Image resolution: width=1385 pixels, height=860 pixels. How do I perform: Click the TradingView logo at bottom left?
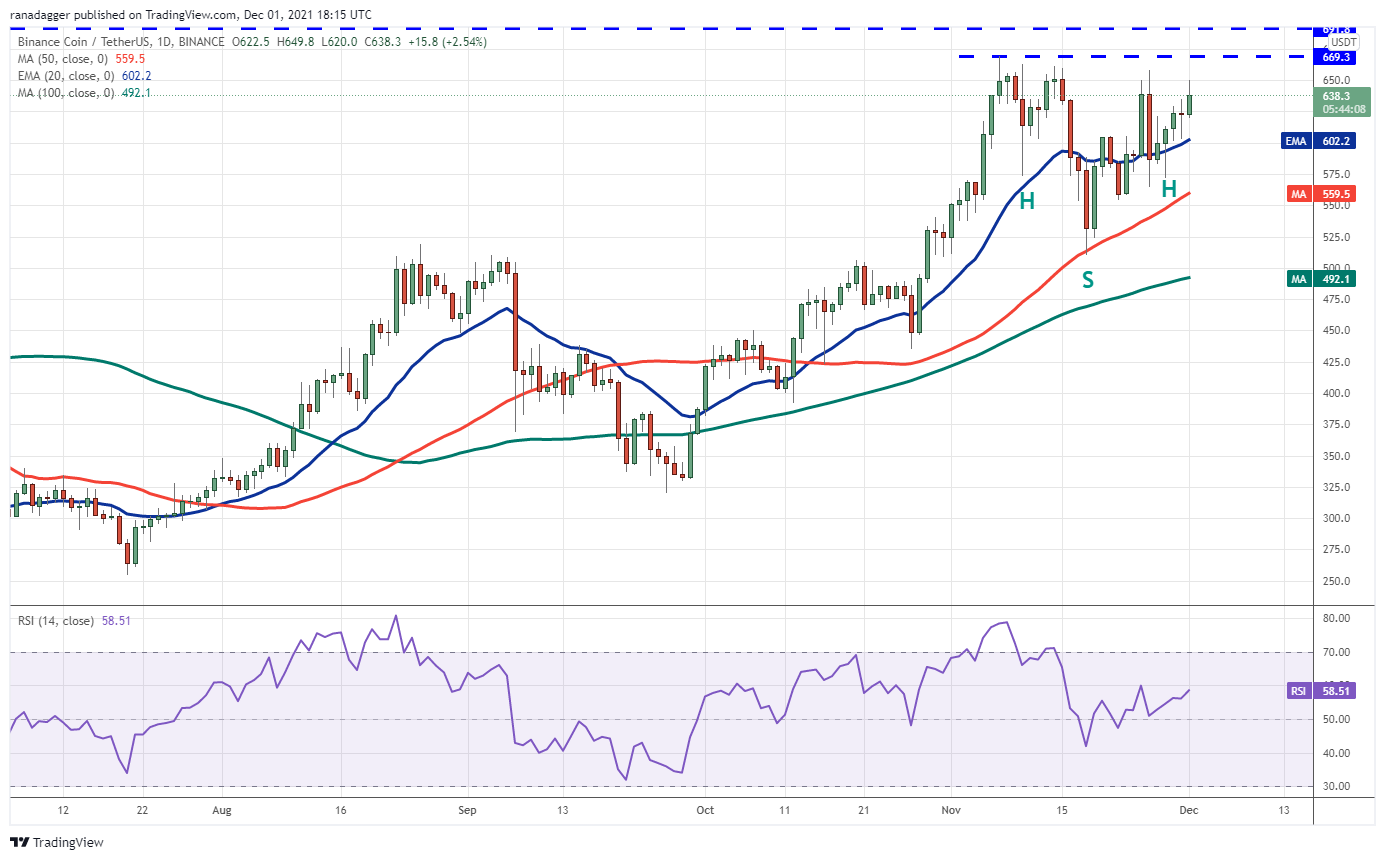point(58,842)
